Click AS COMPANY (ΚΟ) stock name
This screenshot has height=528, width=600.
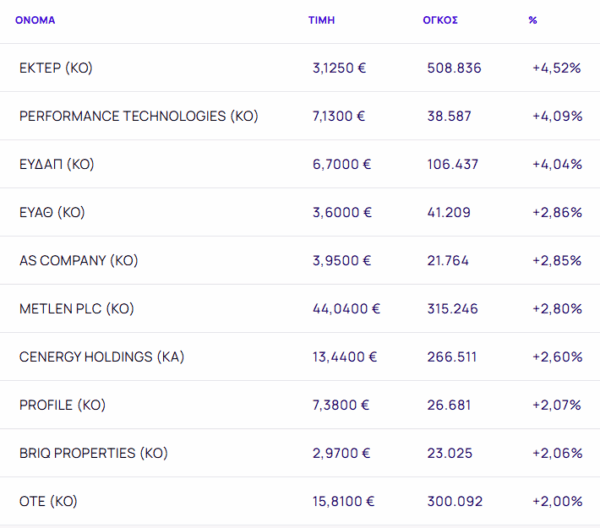click(78, 260)
